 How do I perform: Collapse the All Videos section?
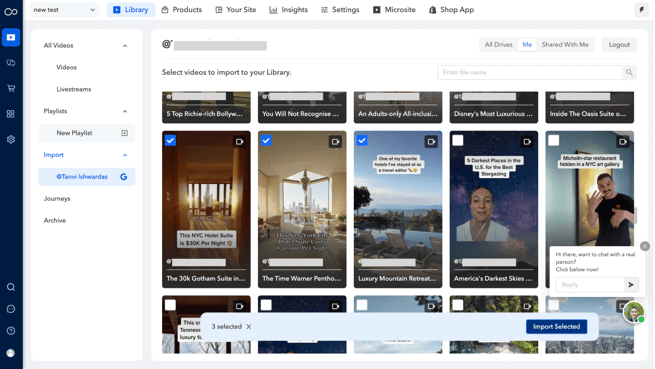click(125, 46)
